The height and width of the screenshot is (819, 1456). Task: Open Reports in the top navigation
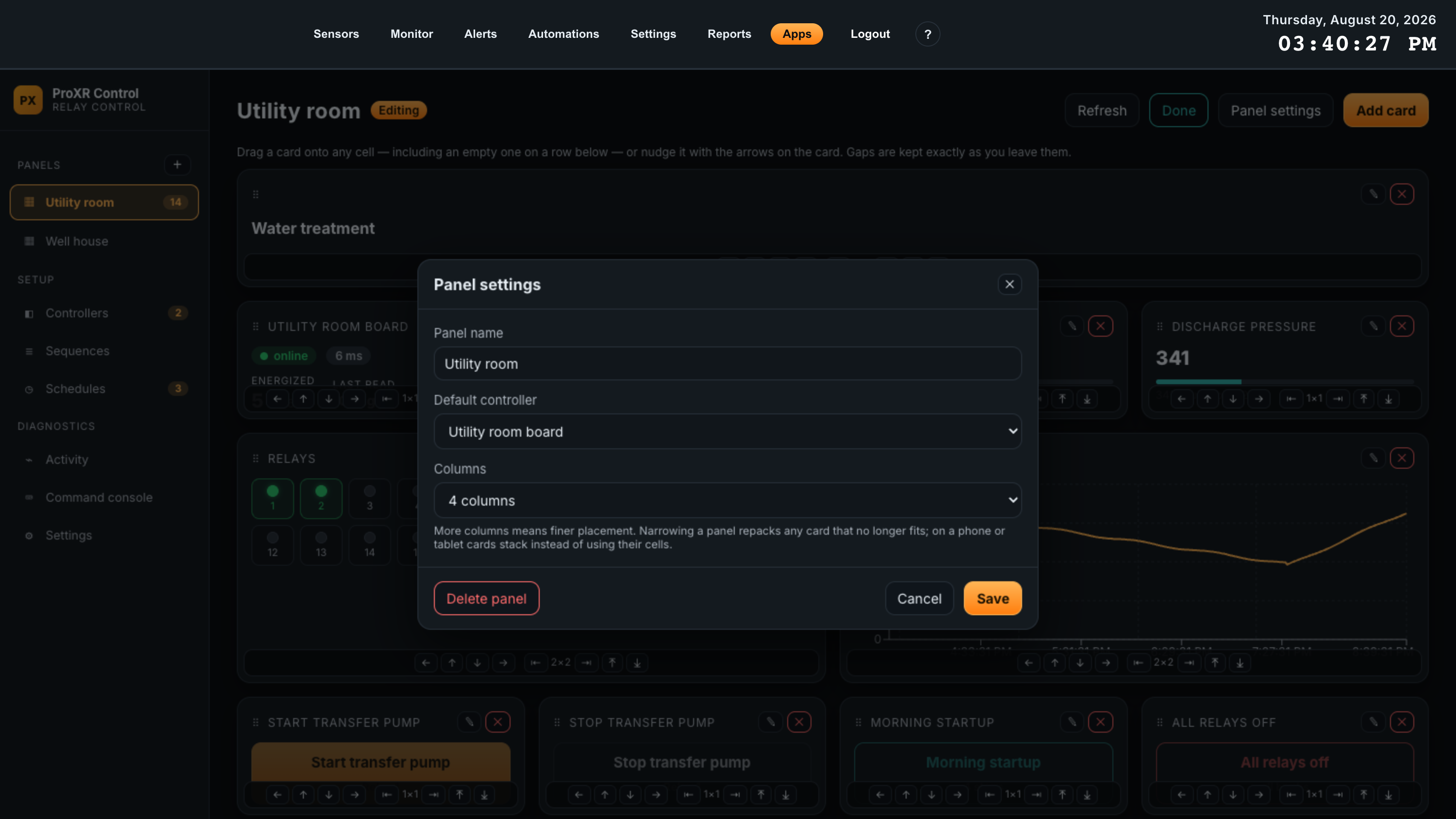[729, 34]
